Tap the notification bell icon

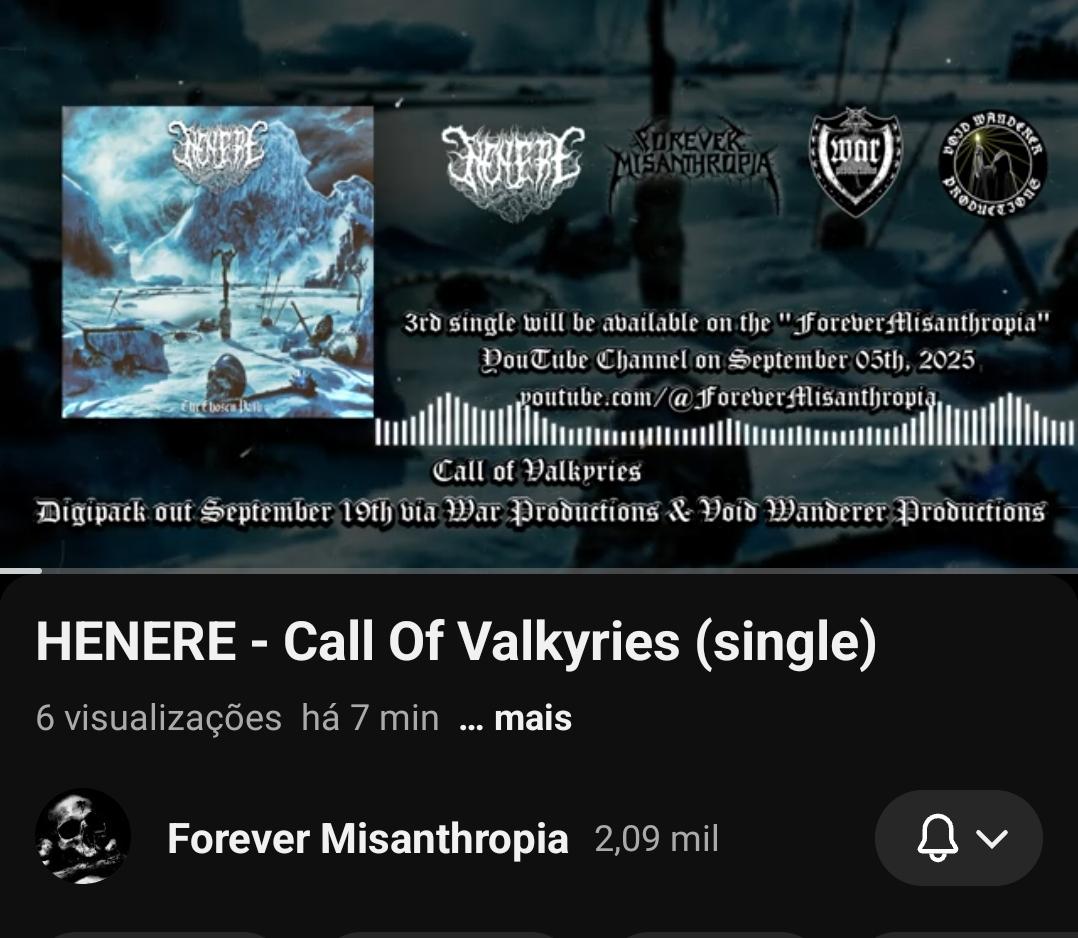937,838
